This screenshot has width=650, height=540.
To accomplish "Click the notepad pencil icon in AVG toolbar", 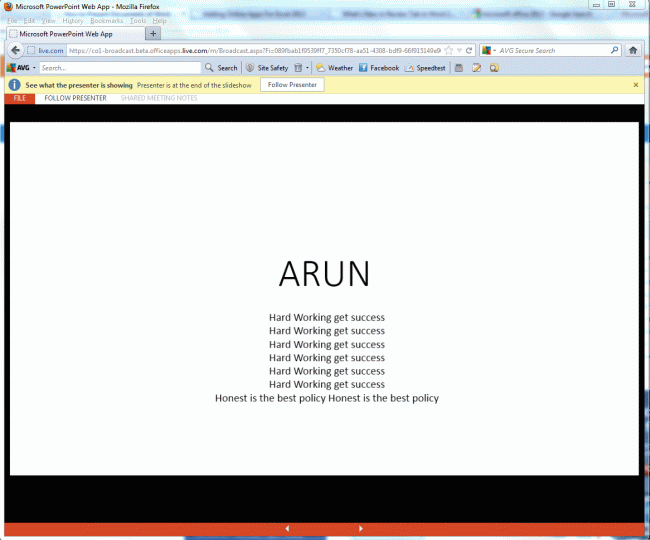I will pos(476,68).
